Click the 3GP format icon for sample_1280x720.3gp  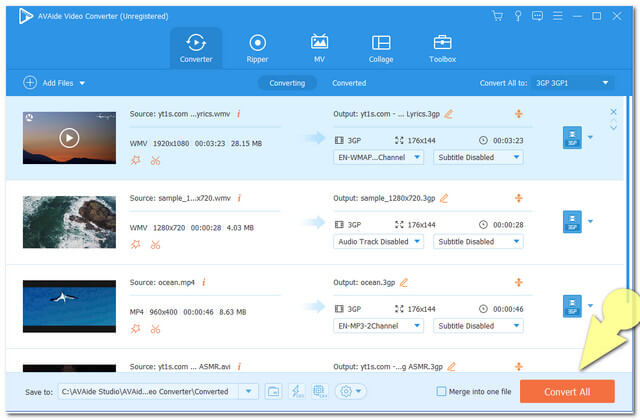(572, 222)
